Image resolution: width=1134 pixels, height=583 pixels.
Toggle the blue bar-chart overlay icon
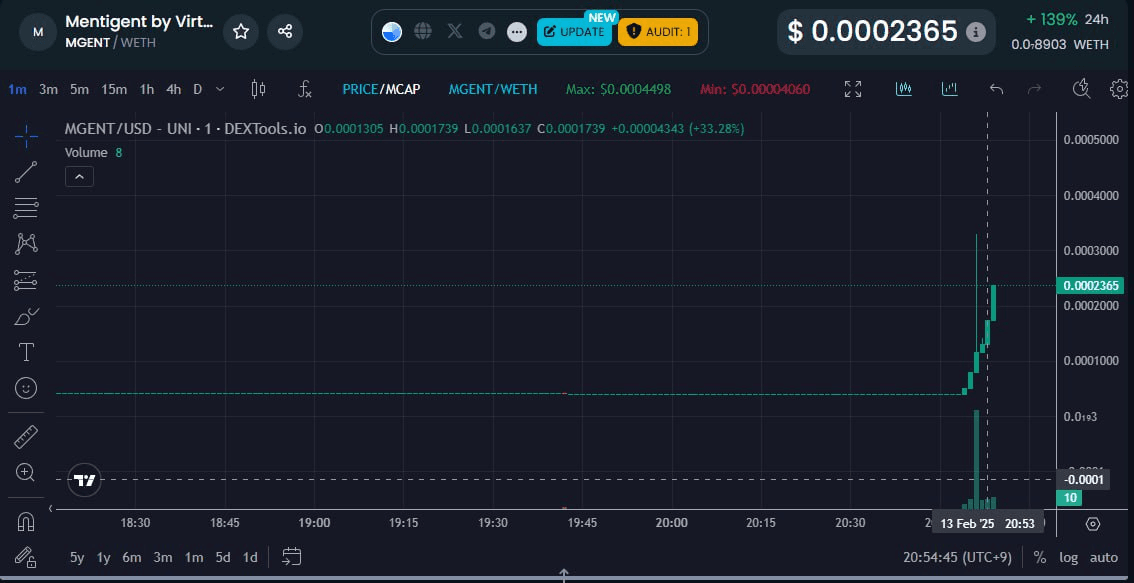click(x=950, y=89)
